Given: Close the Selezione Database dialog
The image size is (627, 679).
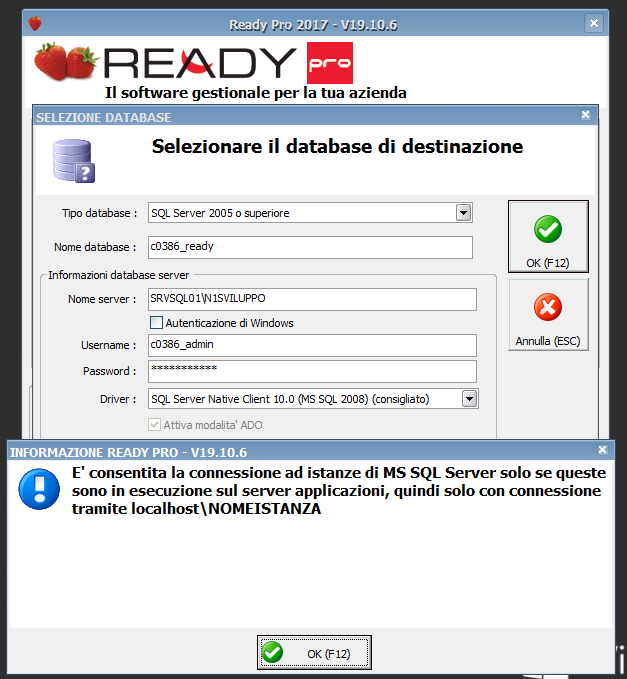Looking at the screenshot, I should [585, 115].
